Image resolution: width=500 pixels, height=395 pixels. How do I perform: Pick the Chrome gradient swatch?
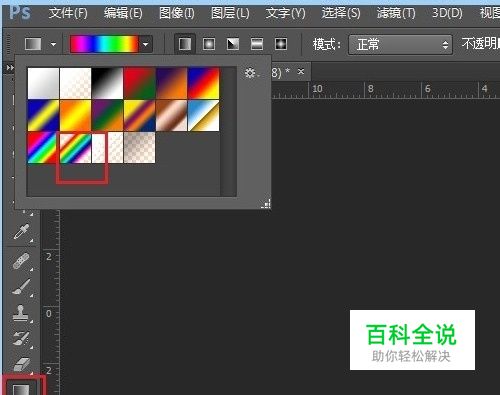(x=203, y=115)
